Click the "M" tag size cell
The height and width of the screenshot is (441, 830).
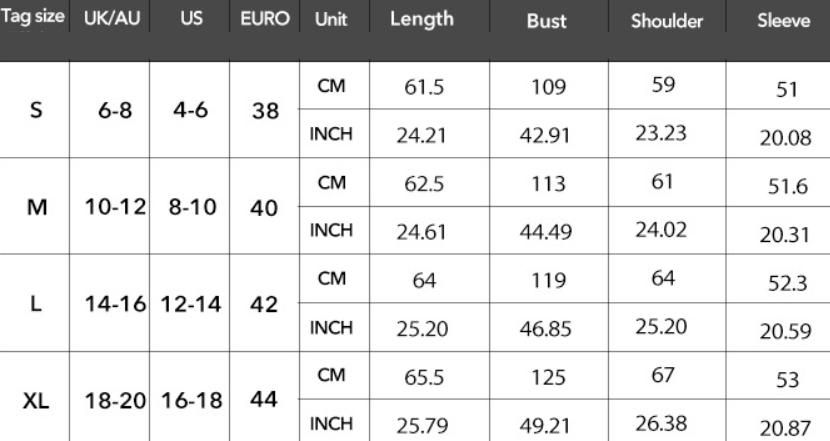tap(37, 208)
